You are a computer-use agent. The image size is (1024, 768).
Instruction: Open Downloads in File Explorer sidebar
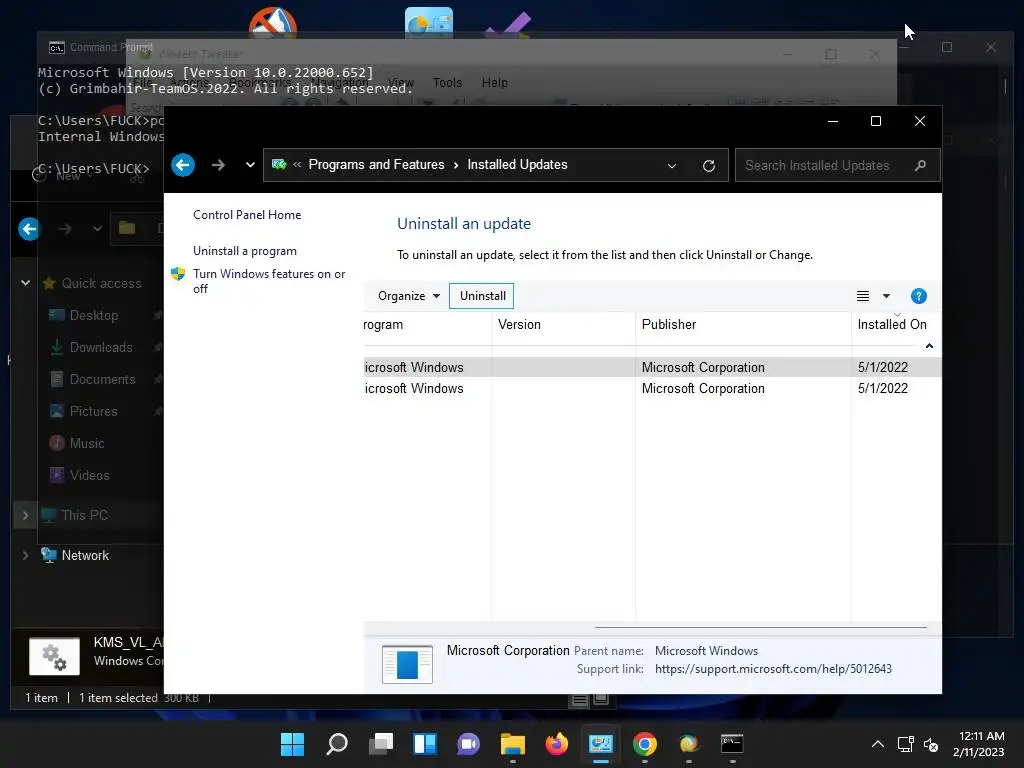click(101, 347)
